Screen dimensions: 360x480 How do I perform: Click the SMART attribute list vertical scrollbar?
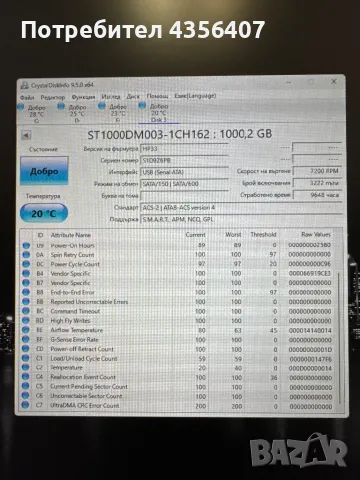tap(339, 337)
